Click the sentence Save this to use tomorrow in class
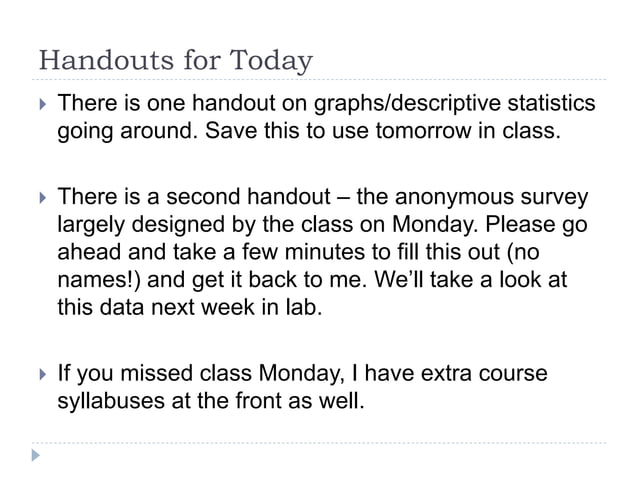This screenshot has width=638, height=478. tap(382, 131)
